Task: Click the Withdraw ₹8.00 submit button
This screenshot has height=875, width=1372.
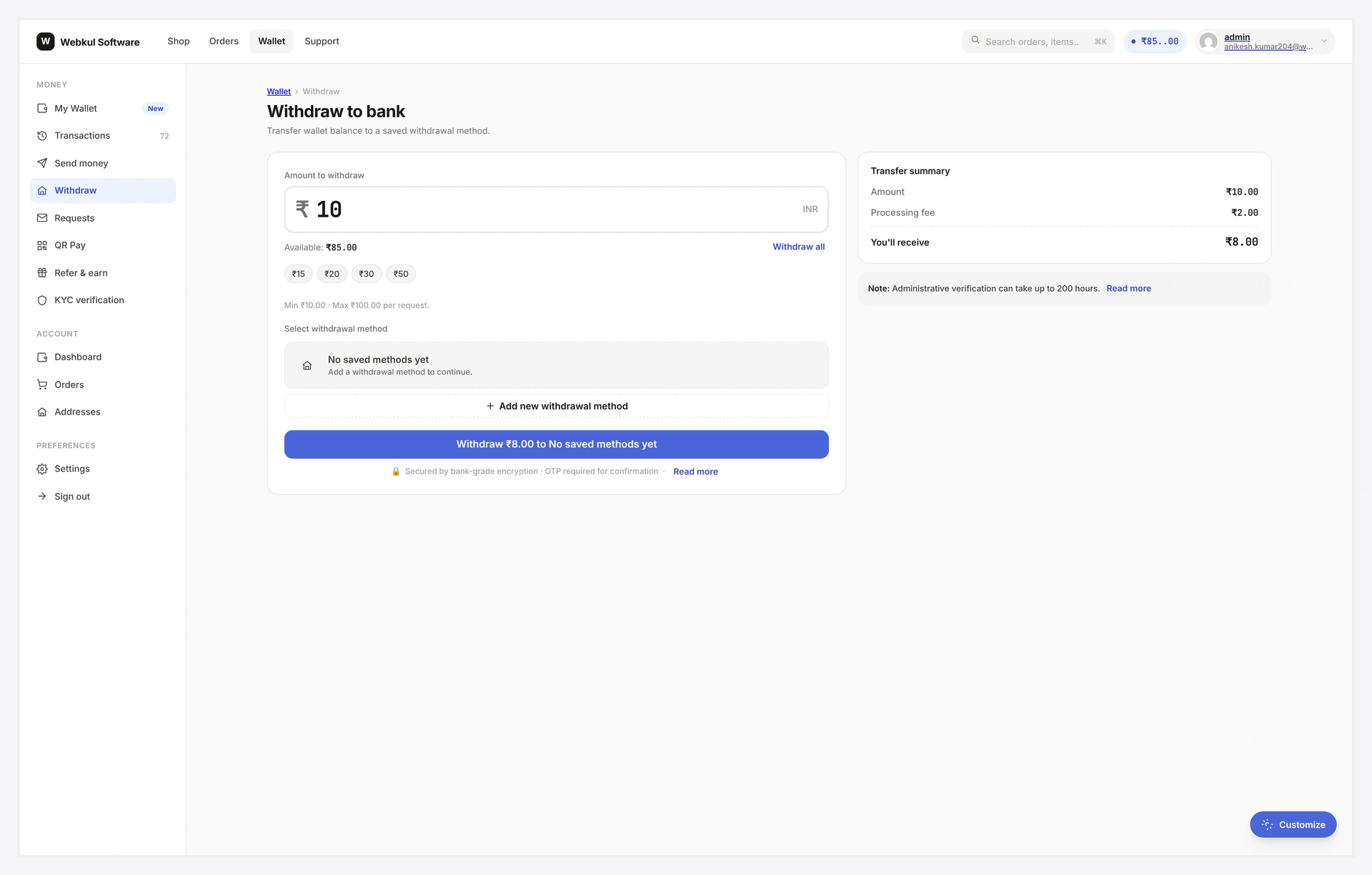Action: click(557, 444)
